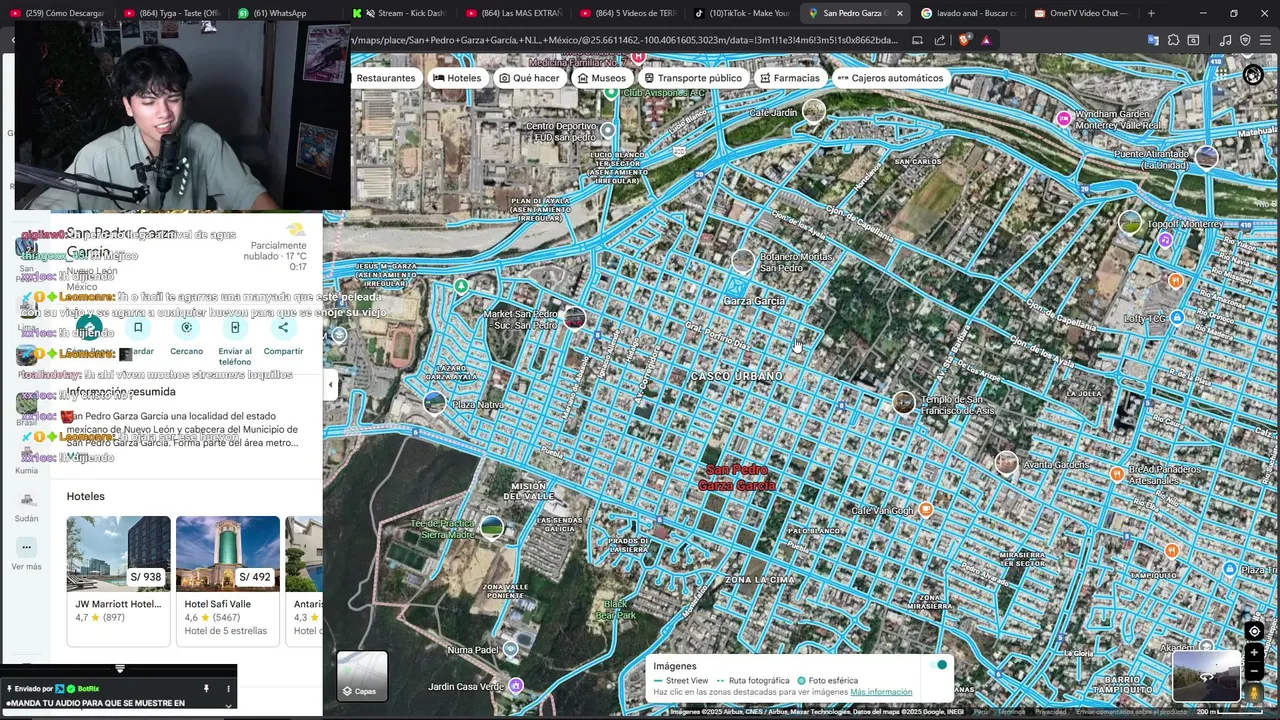Click the Privacidad footer link
1280x720 pixels.
[x=1051, y=712]
